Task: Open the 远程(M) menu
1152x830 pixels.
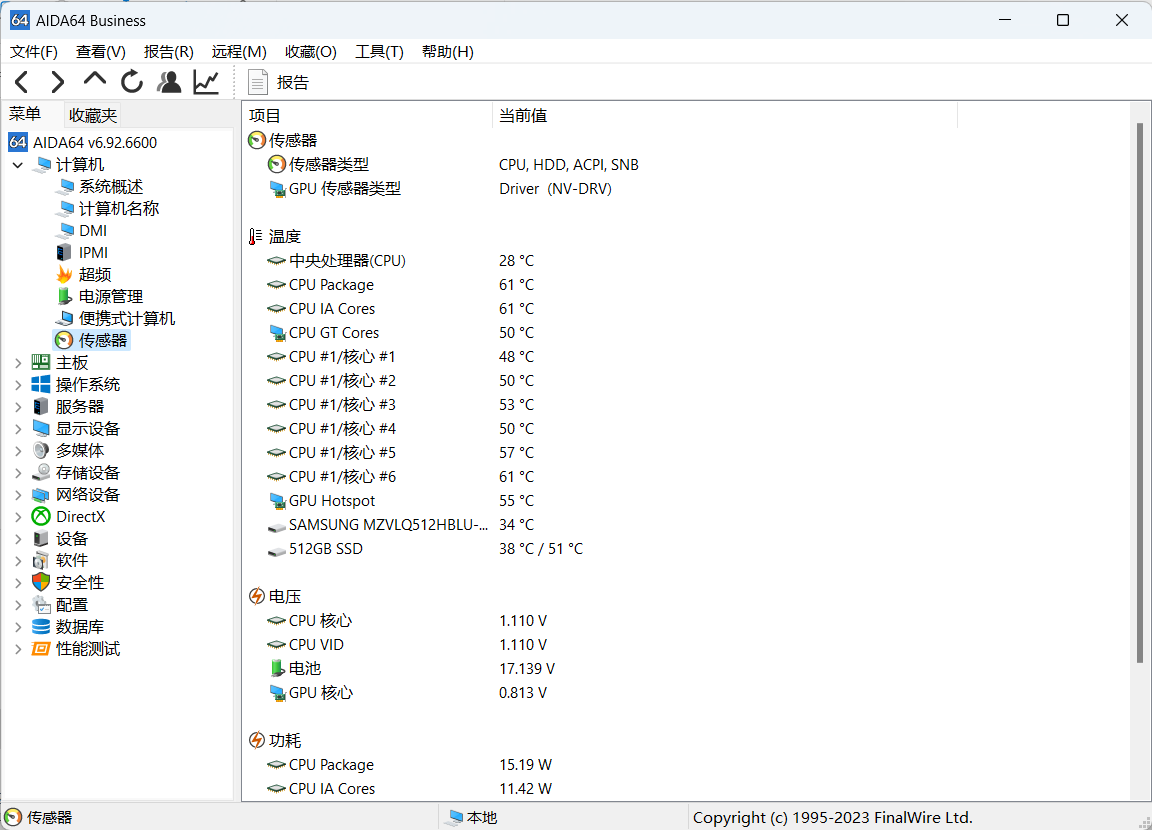Action: point(239,52)
